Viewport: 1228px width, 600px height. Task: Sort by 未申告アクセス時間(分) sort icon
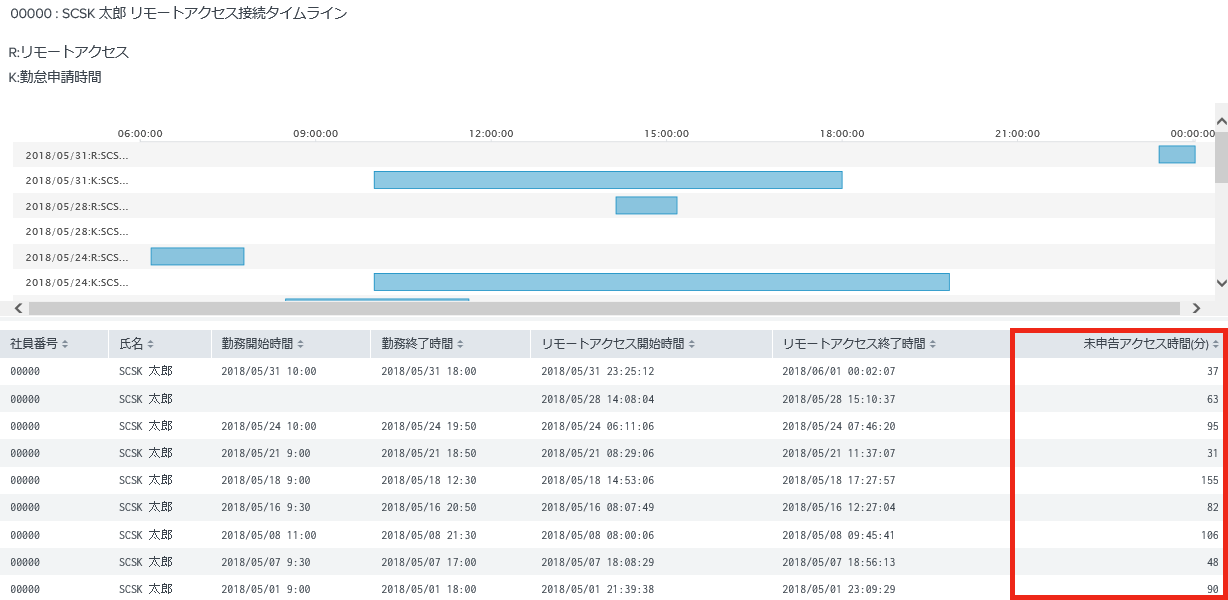click(x=1216, y=344)
